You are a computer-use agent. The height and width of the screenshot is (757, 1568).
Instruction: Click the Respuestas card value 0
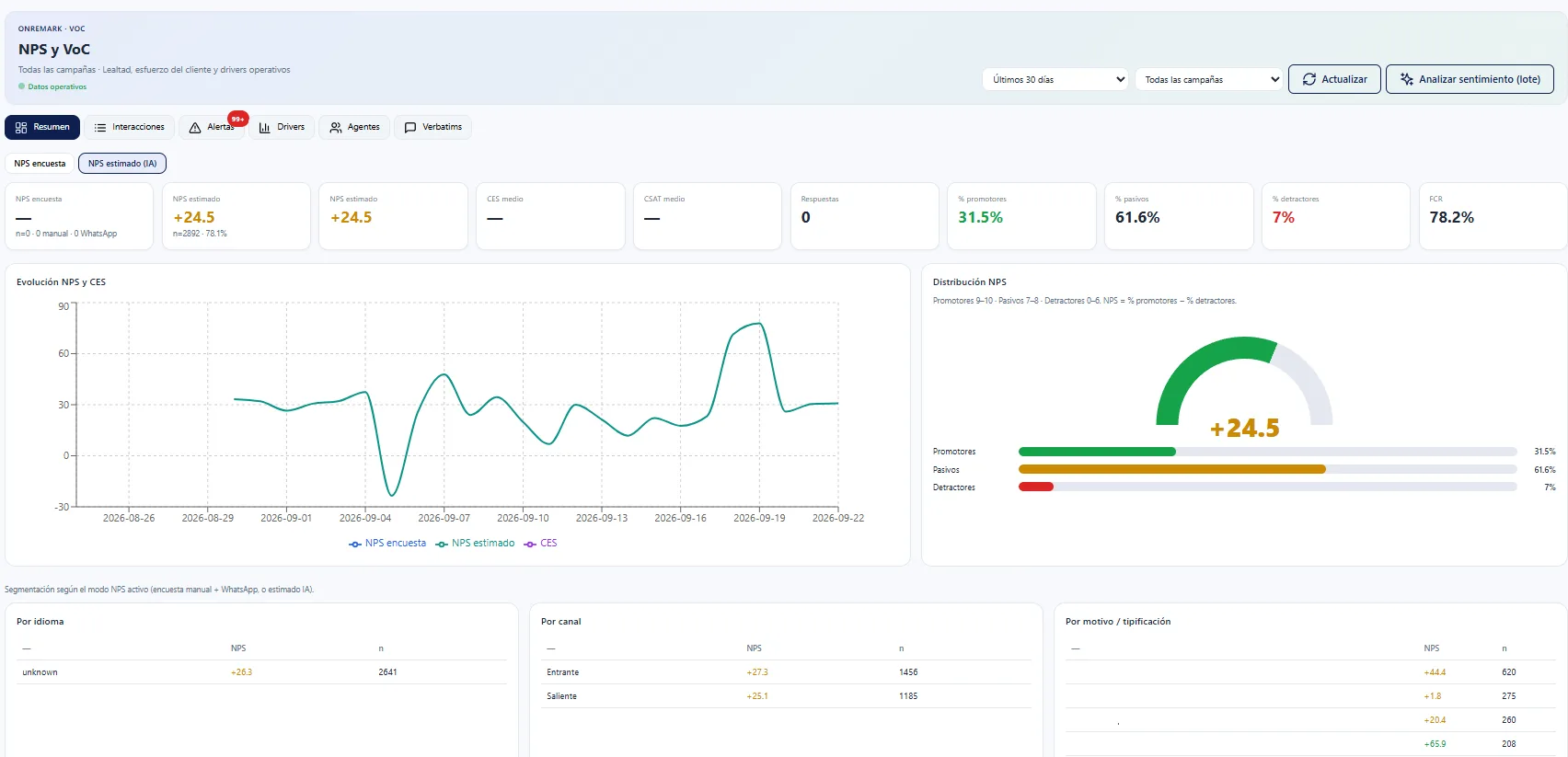(806, 218)
